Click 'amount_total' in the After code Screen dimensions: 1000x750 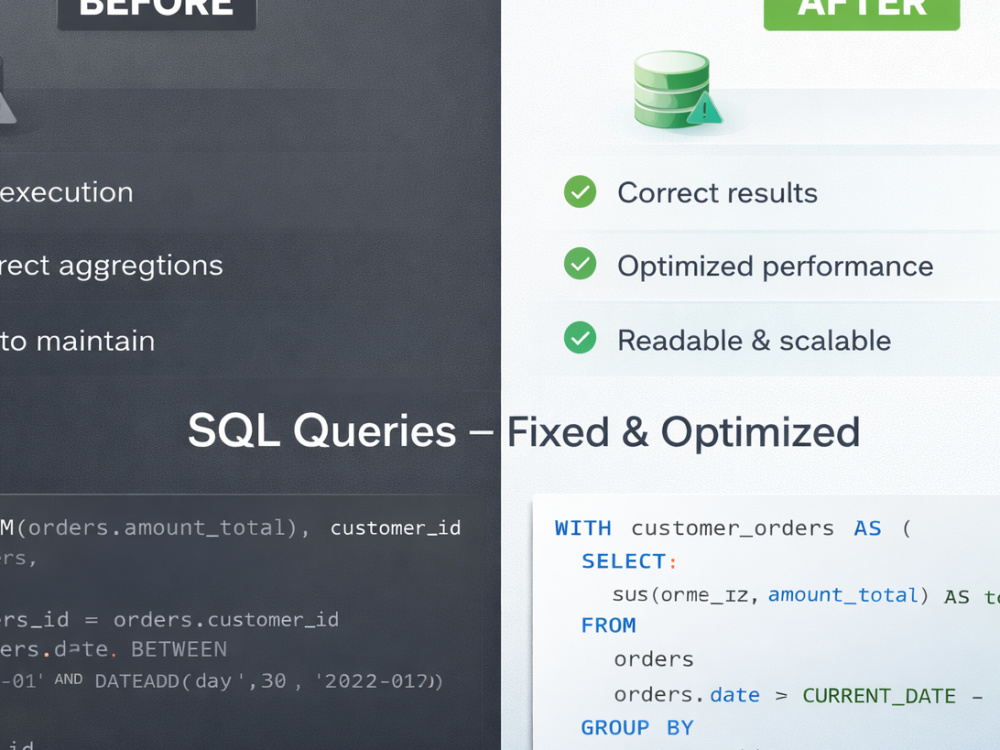click(x=842, y=595)
